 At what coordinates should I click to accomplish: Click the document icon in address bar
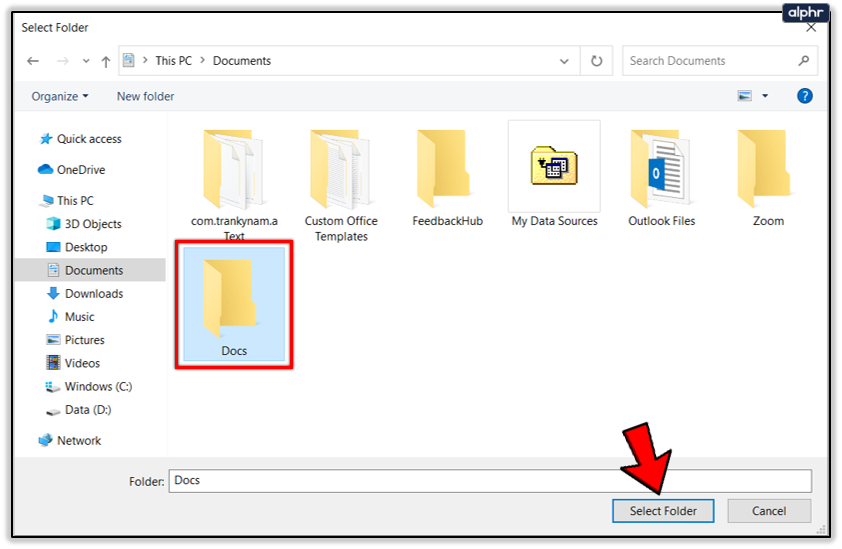point(129,60)
